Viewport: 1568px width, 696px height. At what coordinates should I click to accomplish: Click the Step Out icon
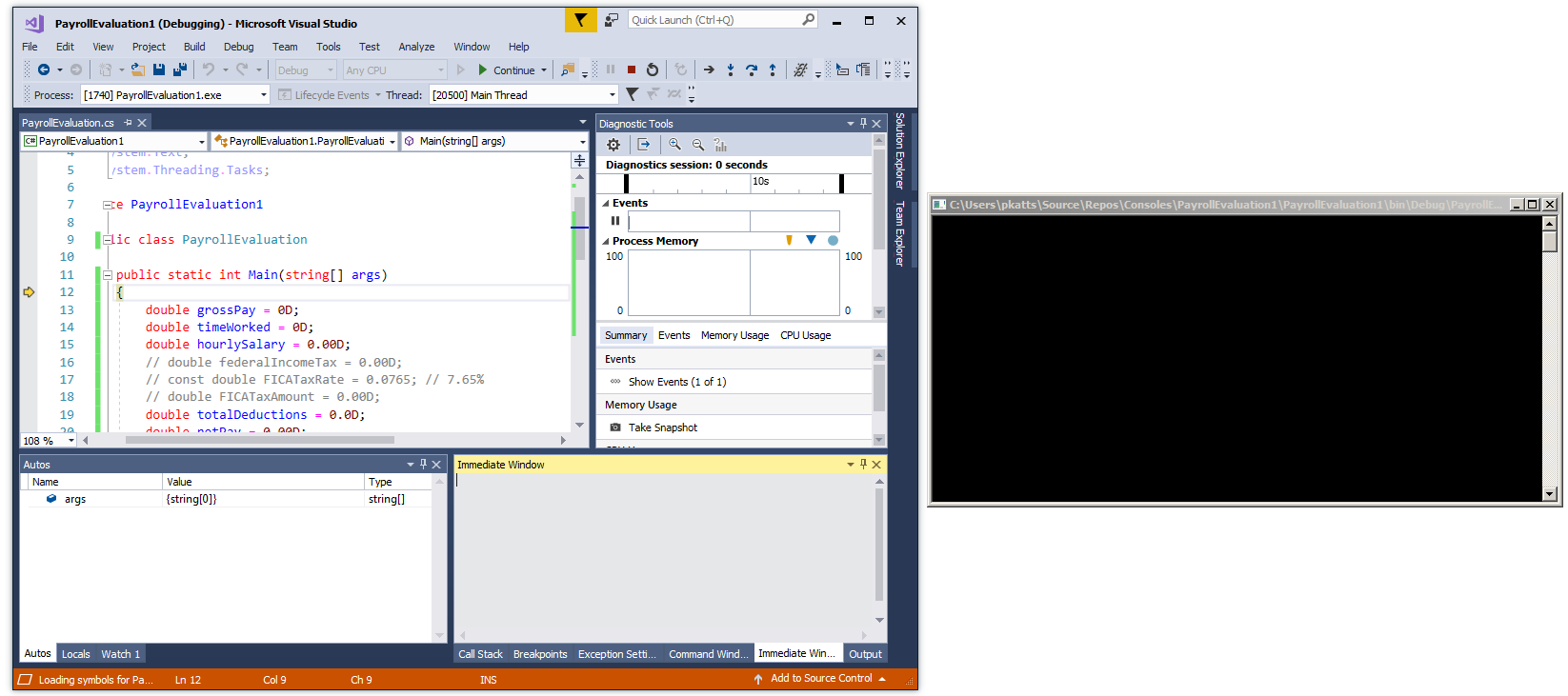coord(773,70)
